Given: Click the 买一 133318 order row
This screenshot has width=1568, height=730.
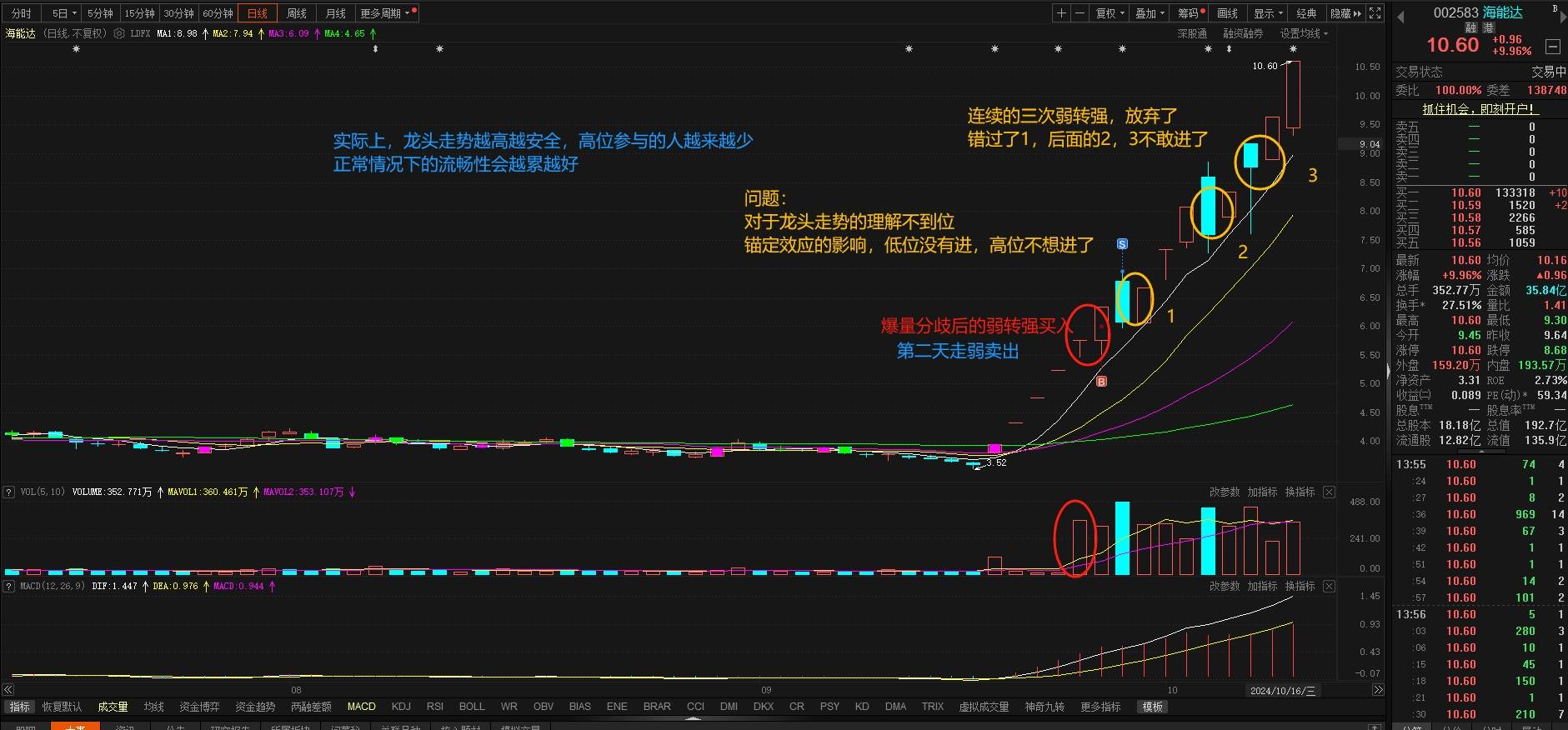Looking at the screenshot, I should pos(1480,192).
